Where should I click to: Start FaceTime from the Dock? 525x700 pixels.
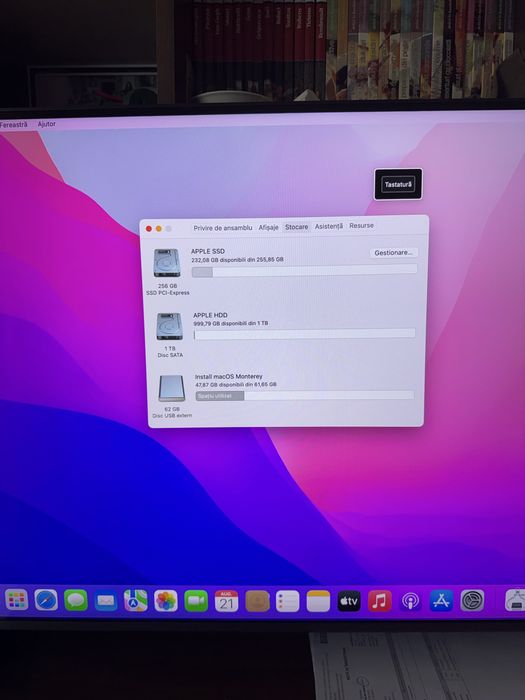[196, 601]
